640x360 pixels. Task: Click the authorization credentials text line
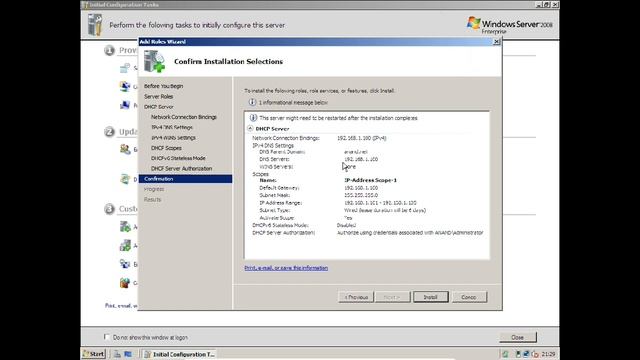410,233
